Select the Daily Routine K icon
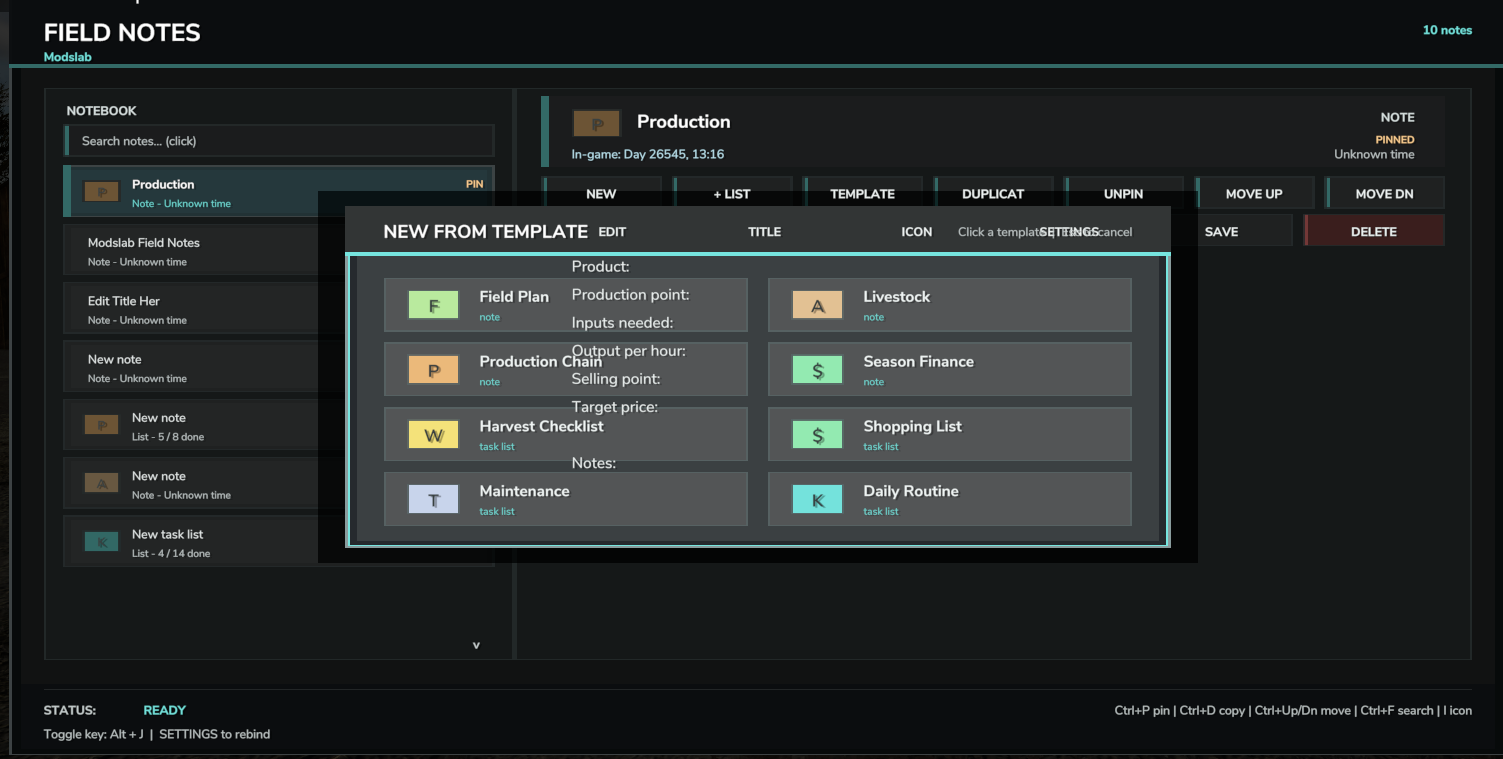 (x=817, y=500)
